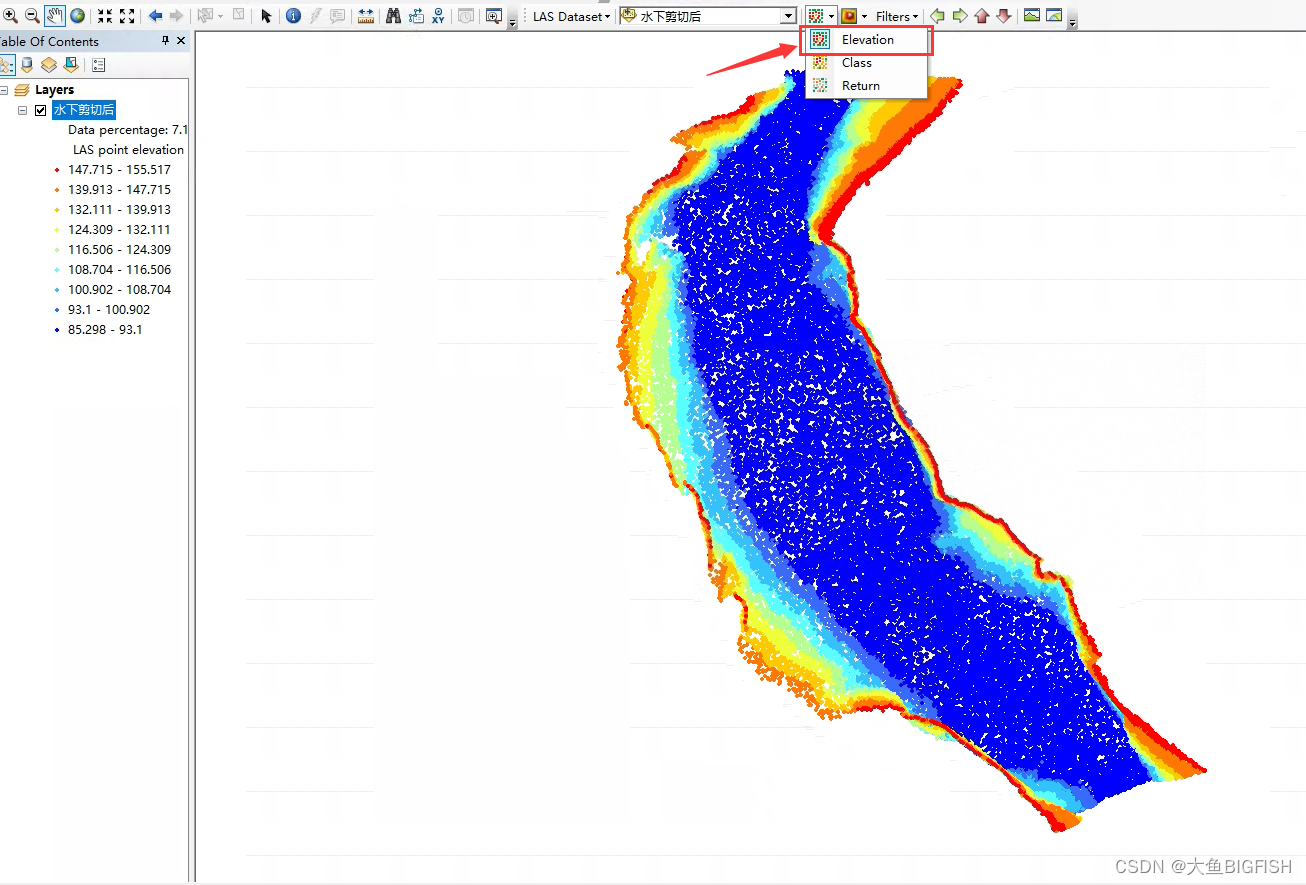This screenshot has width=1306, height=885.
Task: Uncheck visibility of the 水下剪切后 layer
Action: coord(40,110)
